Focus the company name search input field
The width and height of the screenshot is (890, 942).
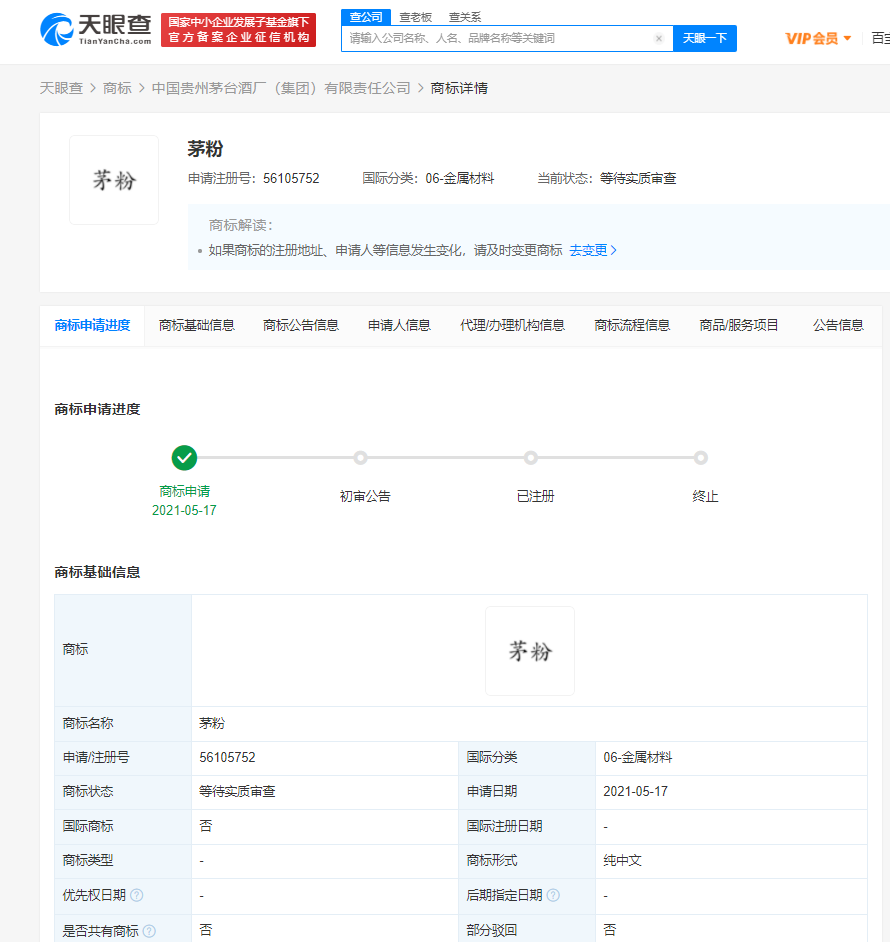[499, 38]
